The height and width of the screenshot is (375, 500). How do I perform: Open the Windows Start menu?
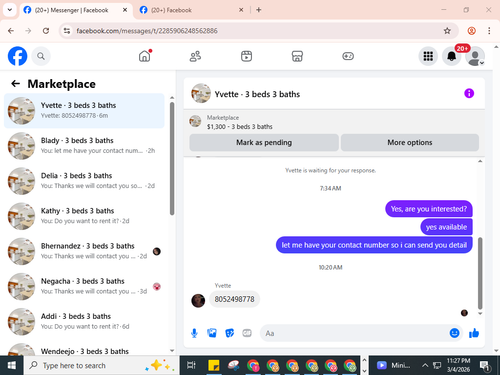pos(12,366)
